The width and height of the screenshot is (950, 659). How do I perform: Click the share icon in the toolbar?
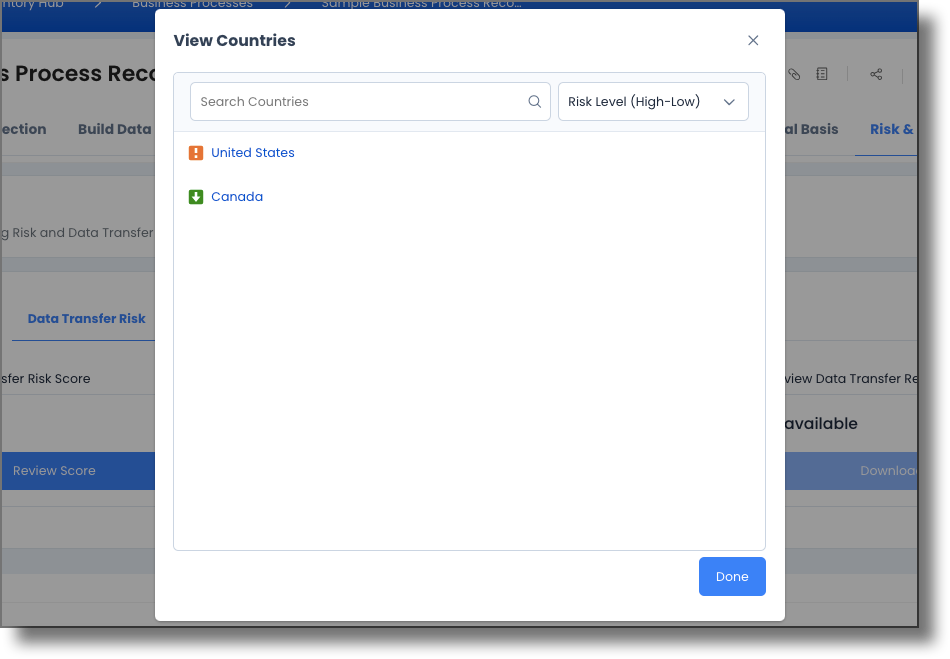tap(876, 73)
